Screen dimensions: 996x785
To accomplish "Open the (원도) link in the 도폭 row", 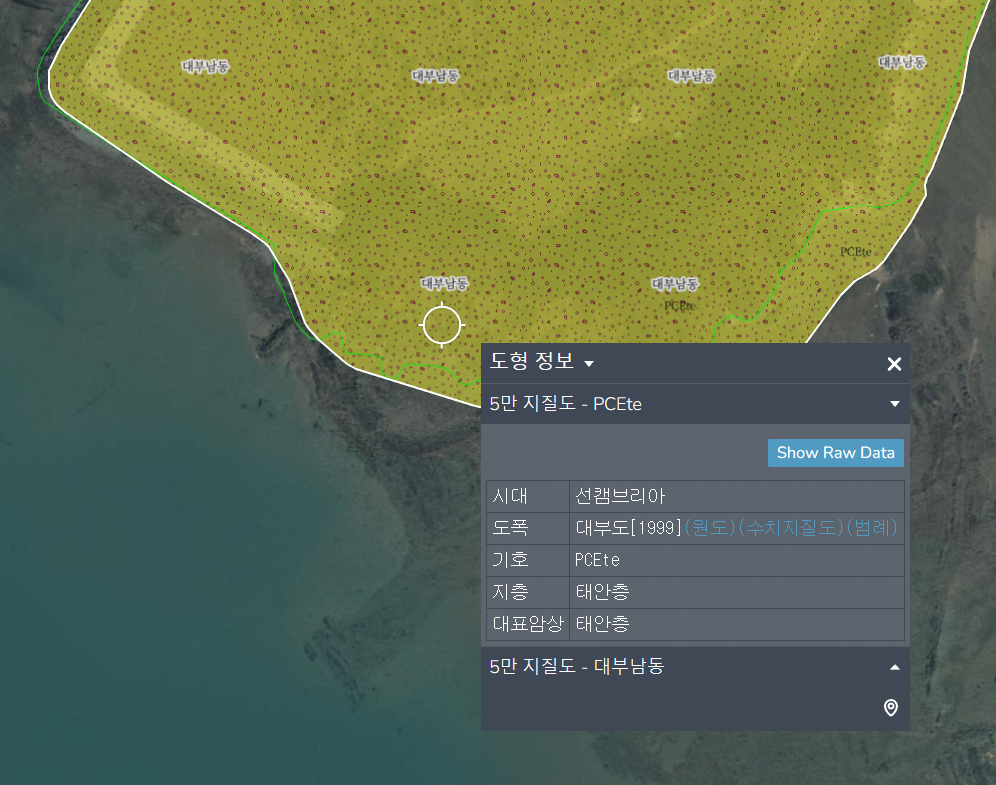I will click(x=710, y=528).
